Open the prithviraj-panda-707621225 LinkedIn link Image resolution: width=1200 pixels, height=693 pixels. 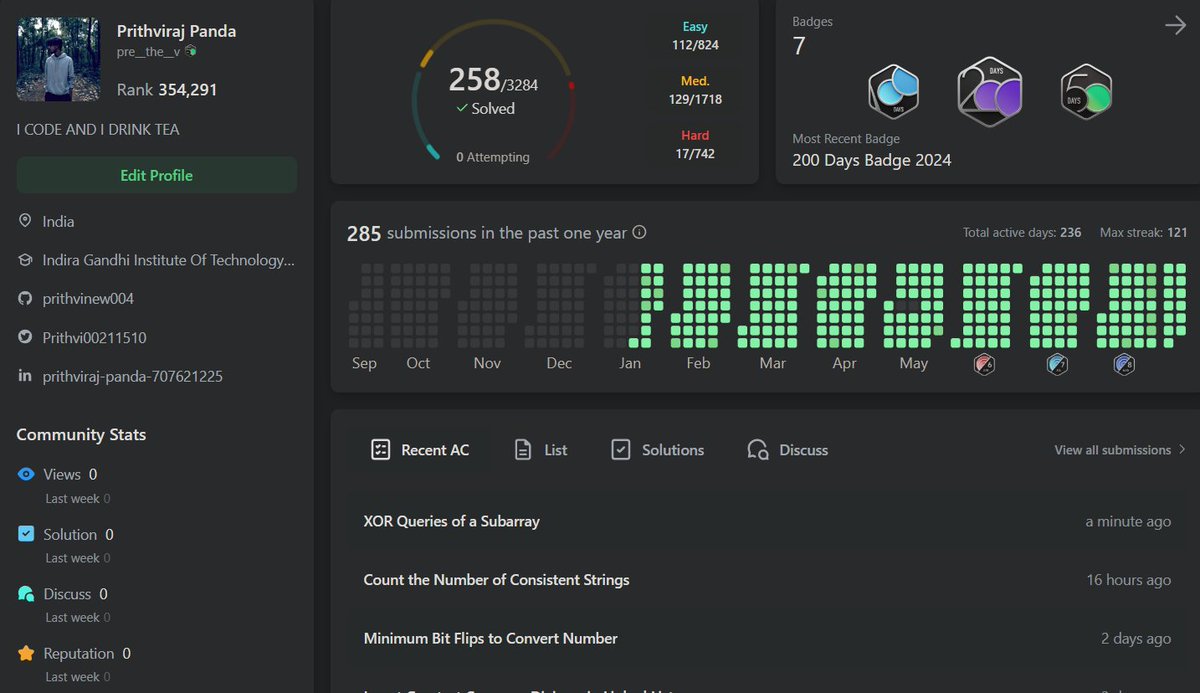click(132, 376)
